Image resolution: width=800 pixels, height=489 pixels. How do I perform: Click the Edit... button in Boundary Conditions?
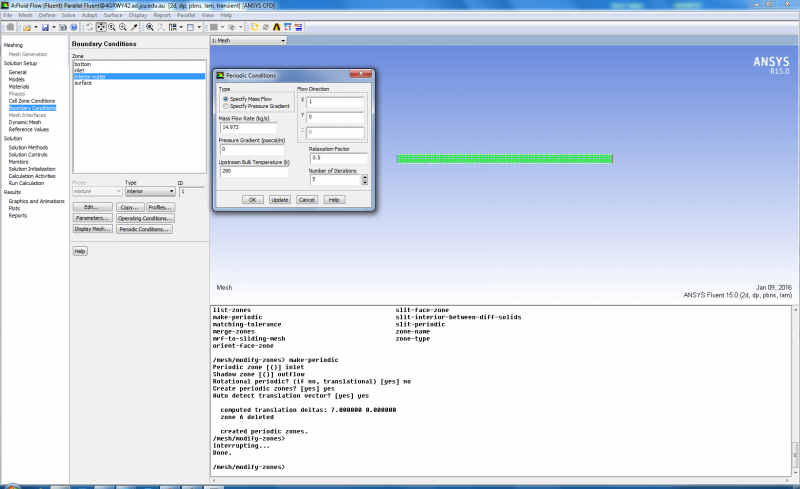pos(92,207)
